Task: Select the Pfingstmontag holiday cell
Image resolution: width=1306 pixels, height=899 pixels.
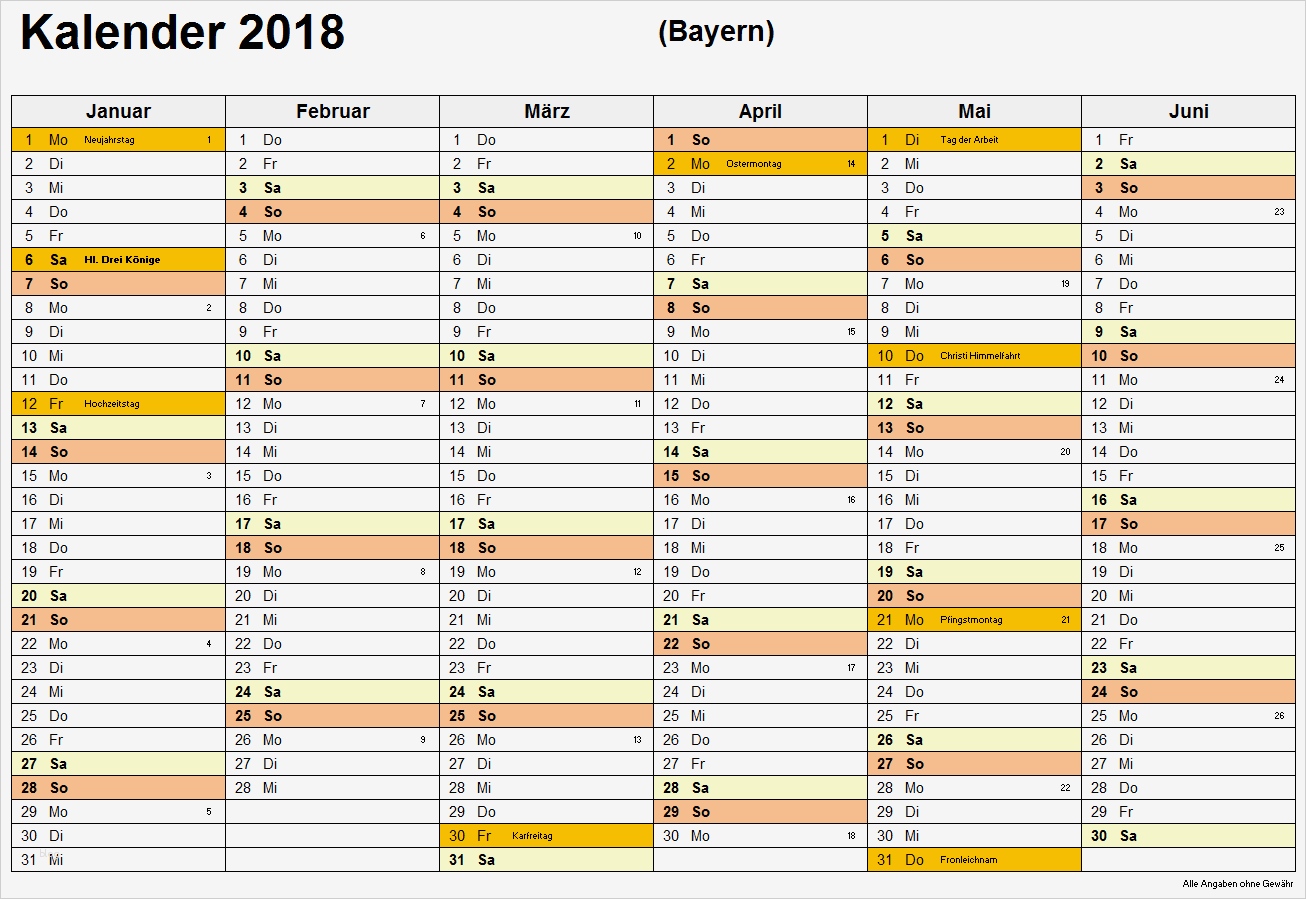Action: (971, 620)
